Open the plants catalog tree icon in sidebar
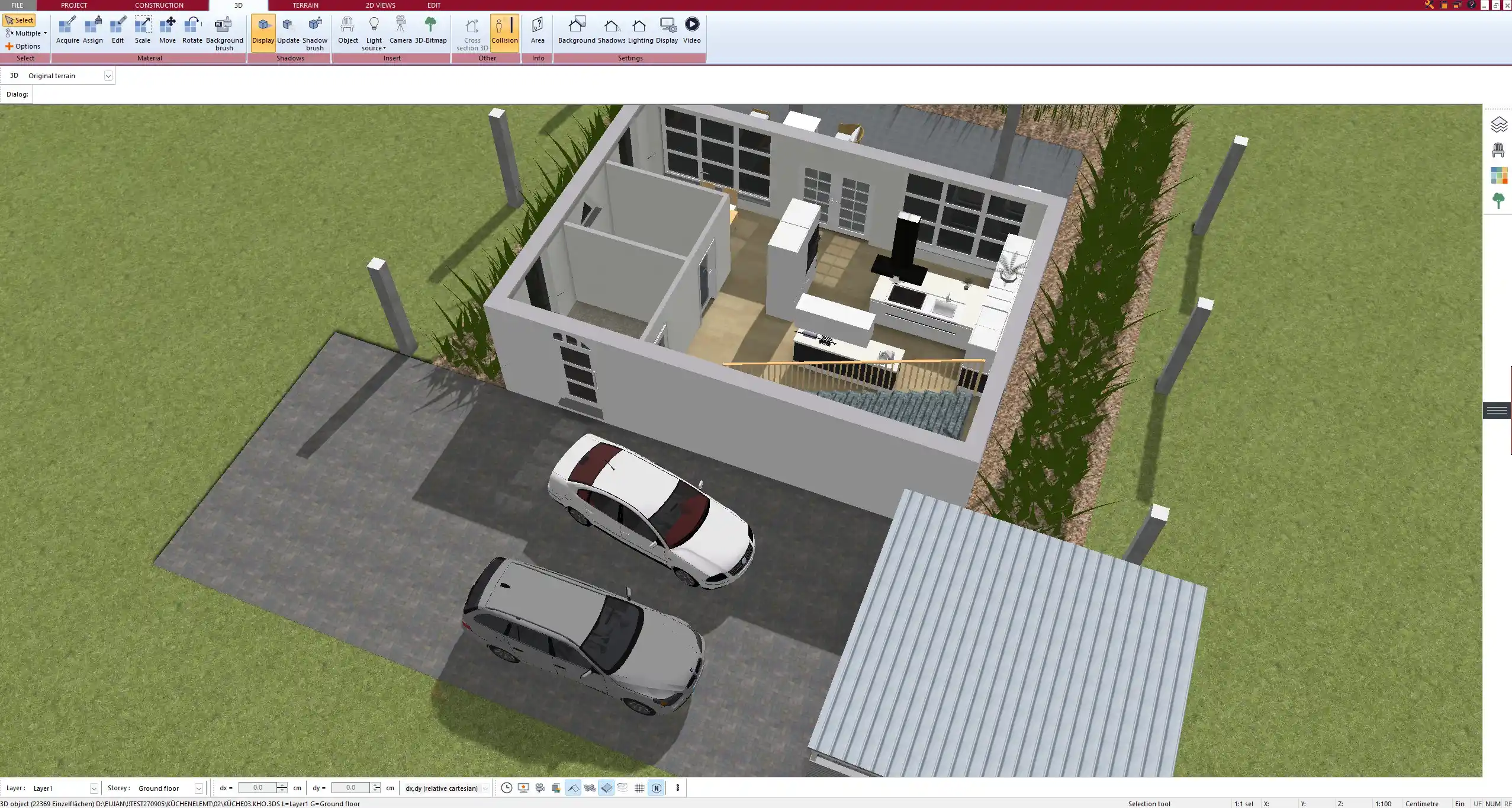This screenshot has width=1512, height=808. 1498,201
